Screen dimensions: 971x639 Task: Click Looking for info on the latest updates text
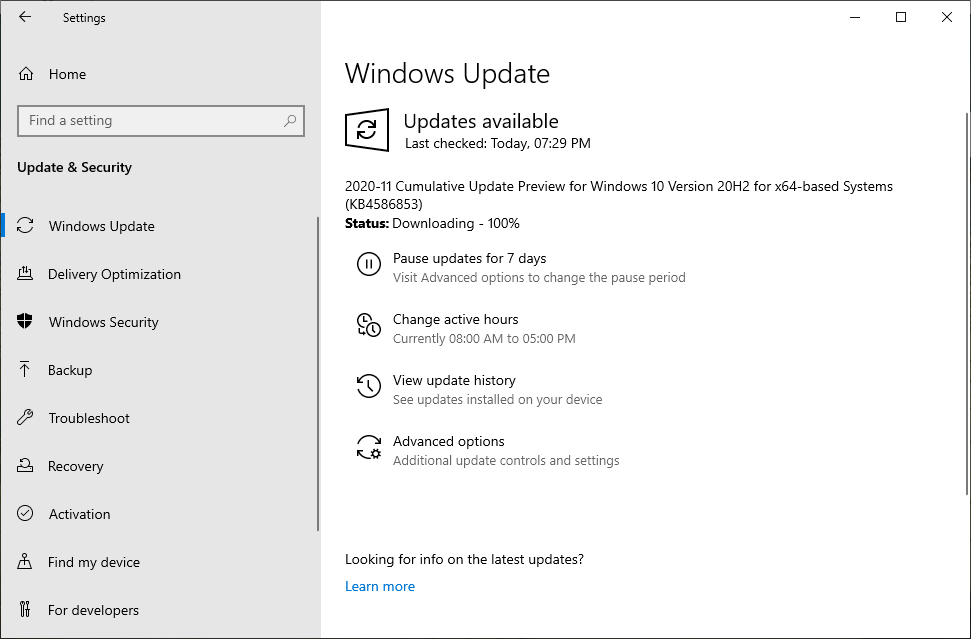point(464,559)
